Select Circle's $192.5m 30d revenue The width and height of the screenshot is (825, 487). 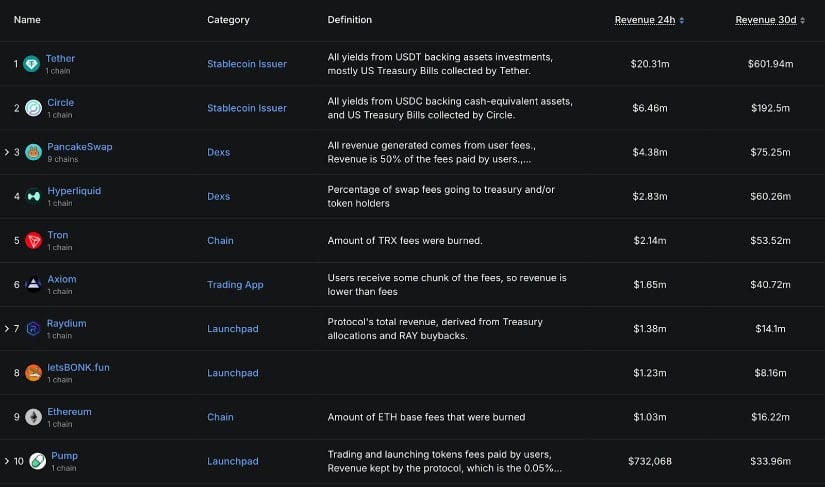tap(770, 108)
